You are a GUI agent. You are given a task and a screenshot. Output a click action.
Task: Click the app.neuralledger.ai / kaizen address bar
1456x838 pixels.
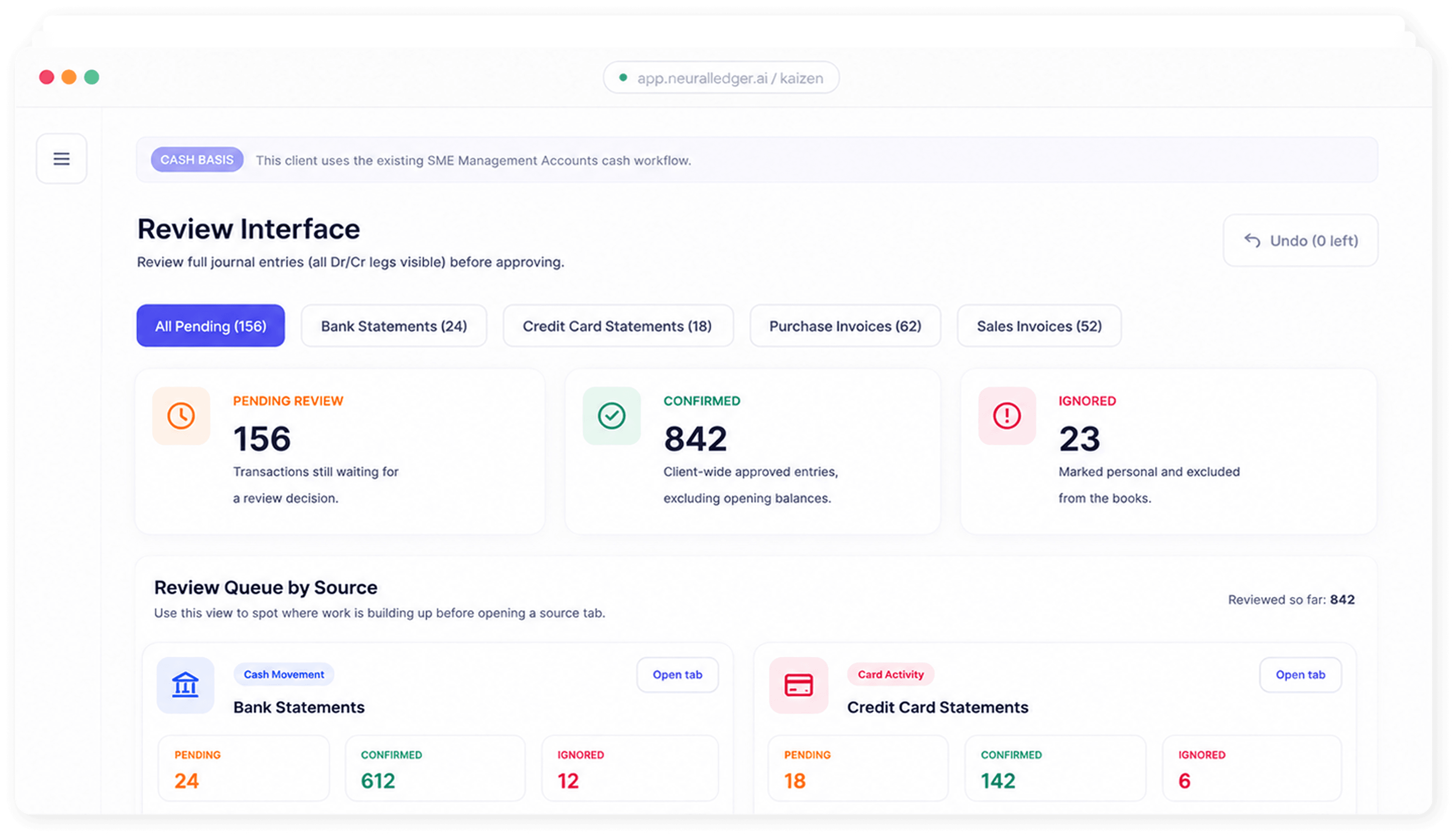point(721,78)
